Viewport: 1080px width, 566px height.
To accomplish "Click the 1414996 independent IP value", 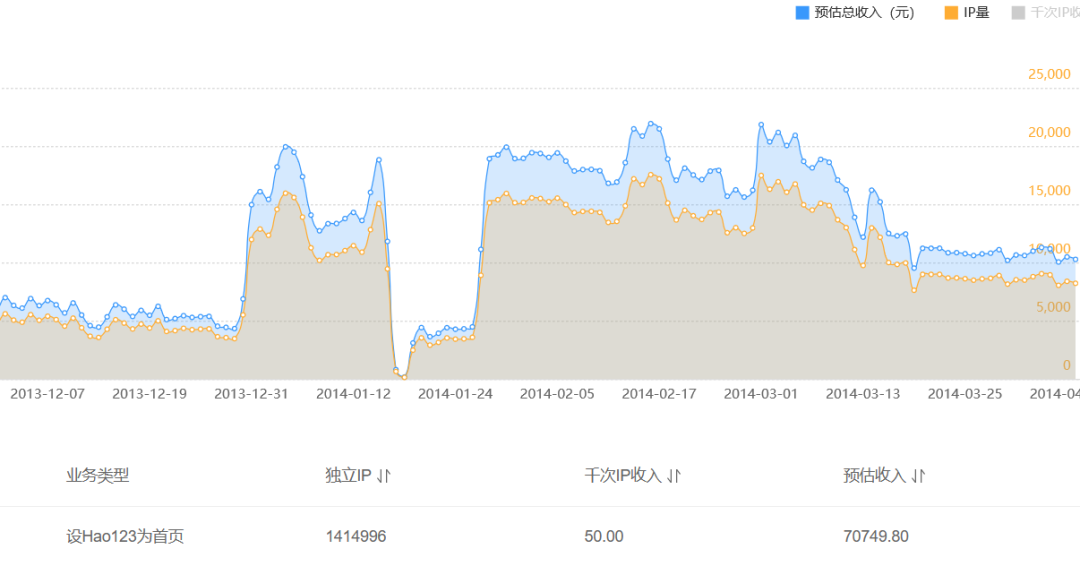I will 355,536.
